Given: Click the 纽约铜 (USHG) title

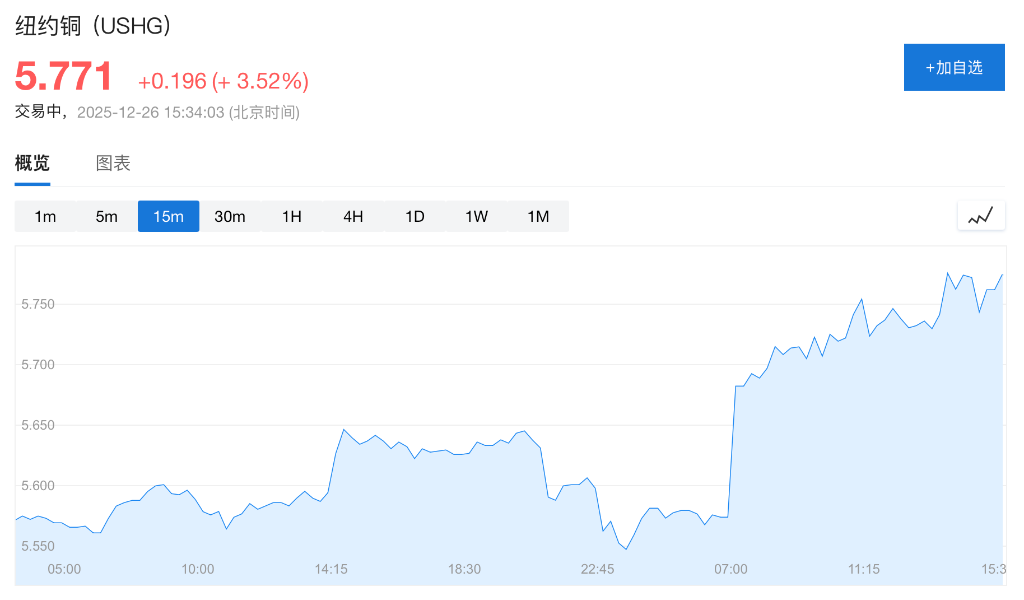Looking at the screenshot, I should [x=94, y=27].
